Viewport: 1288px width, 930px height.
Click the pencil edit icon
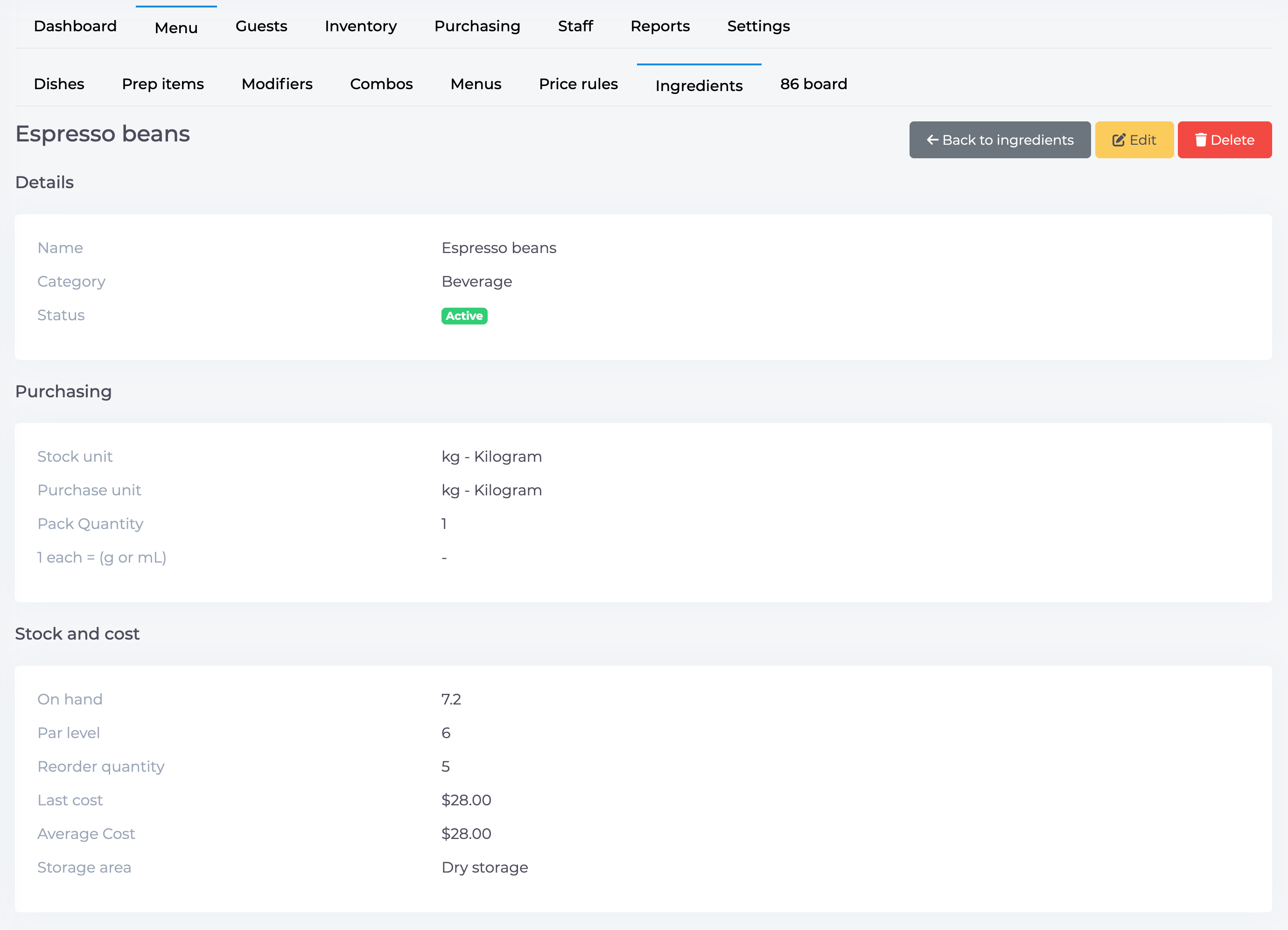coord(1118,140)
